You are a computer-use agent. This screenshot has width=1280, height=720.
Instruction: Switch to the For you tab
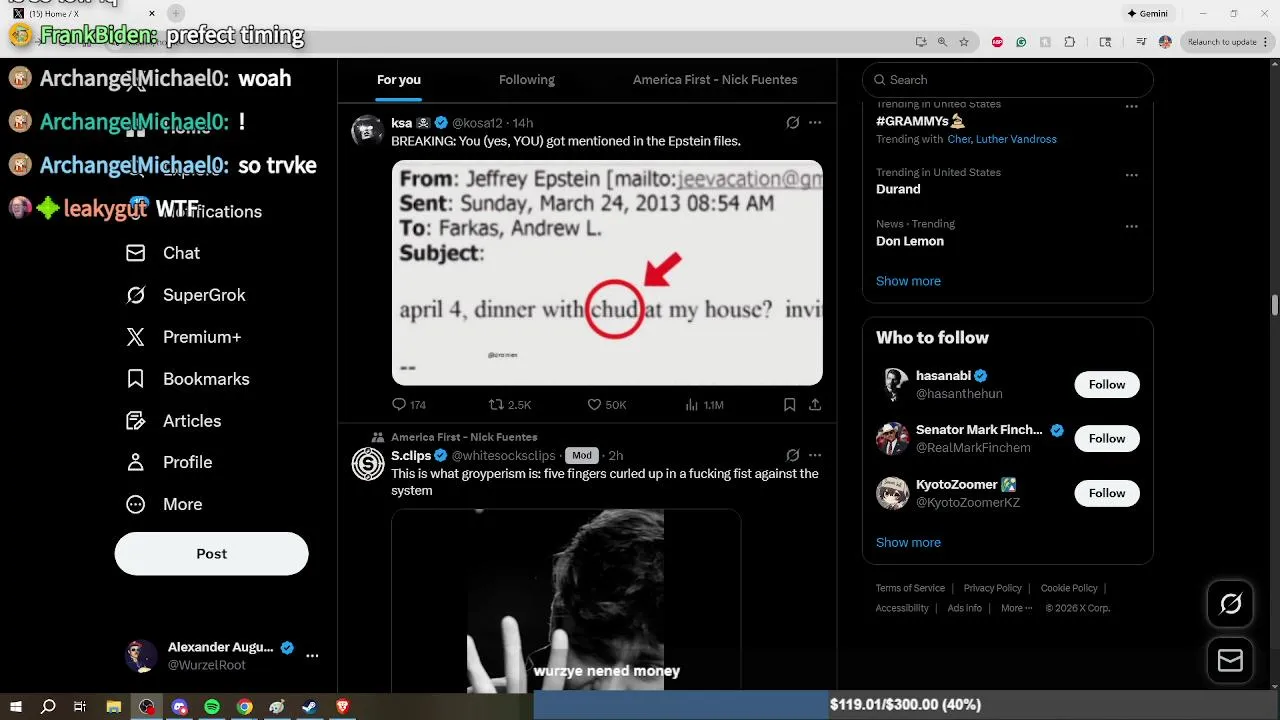398,80
